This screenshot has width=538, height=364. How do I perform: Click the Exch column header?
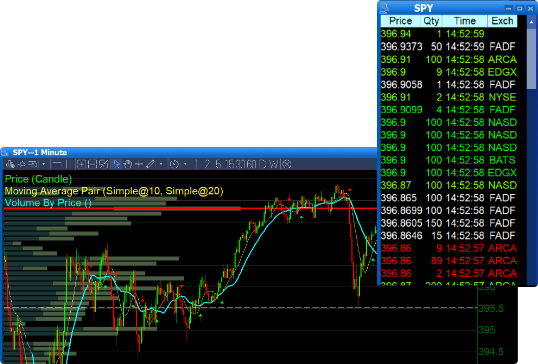[502, 21]
